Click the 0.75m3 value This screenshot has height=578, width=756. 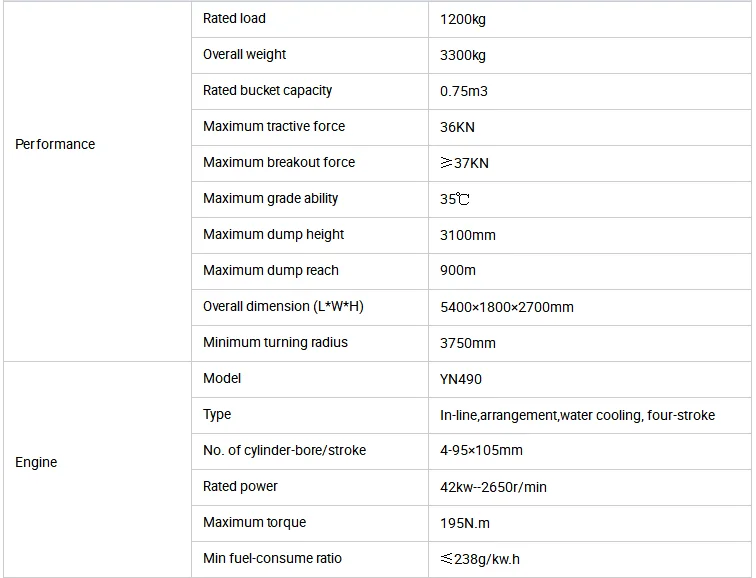pyautogui.click(x=464, y=91)
